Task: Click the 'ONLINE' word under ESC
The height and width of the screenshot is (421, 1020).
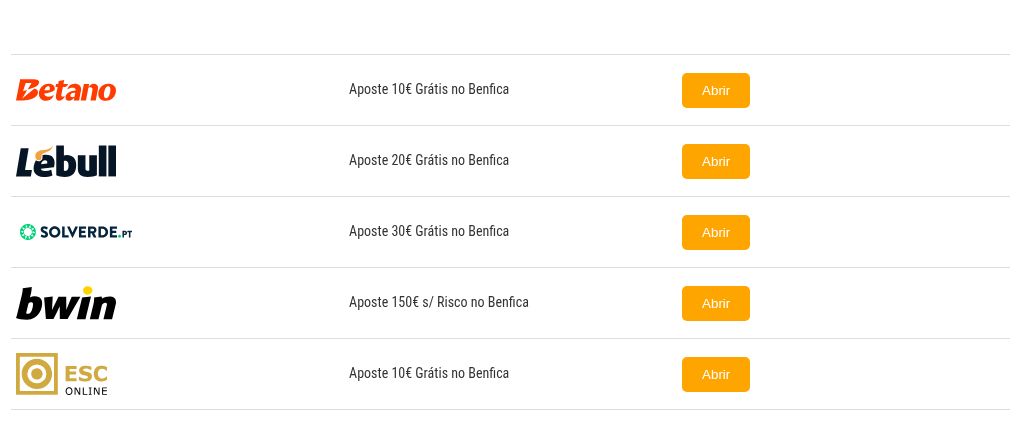Action: point(86,390)
